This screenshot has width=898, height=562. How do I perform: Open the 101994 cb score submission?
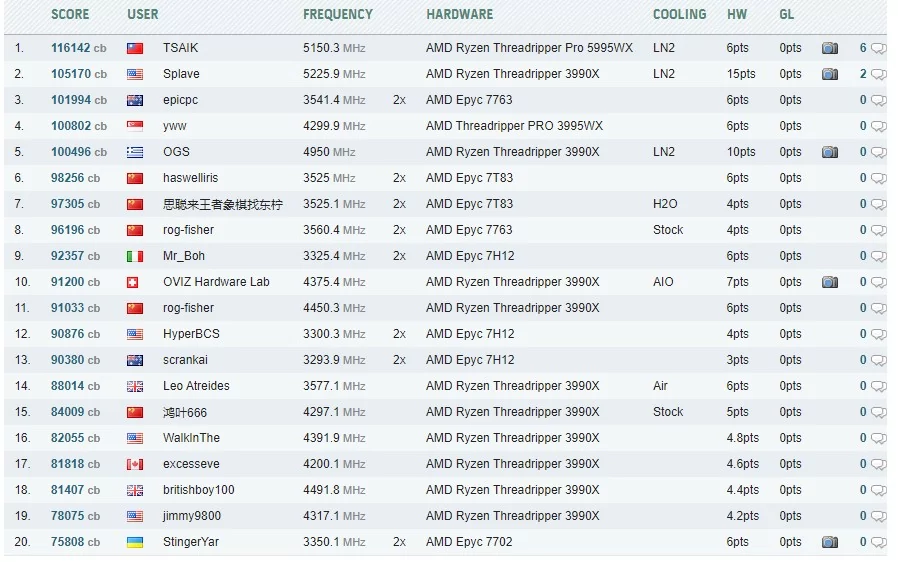(x=78, y=100)
